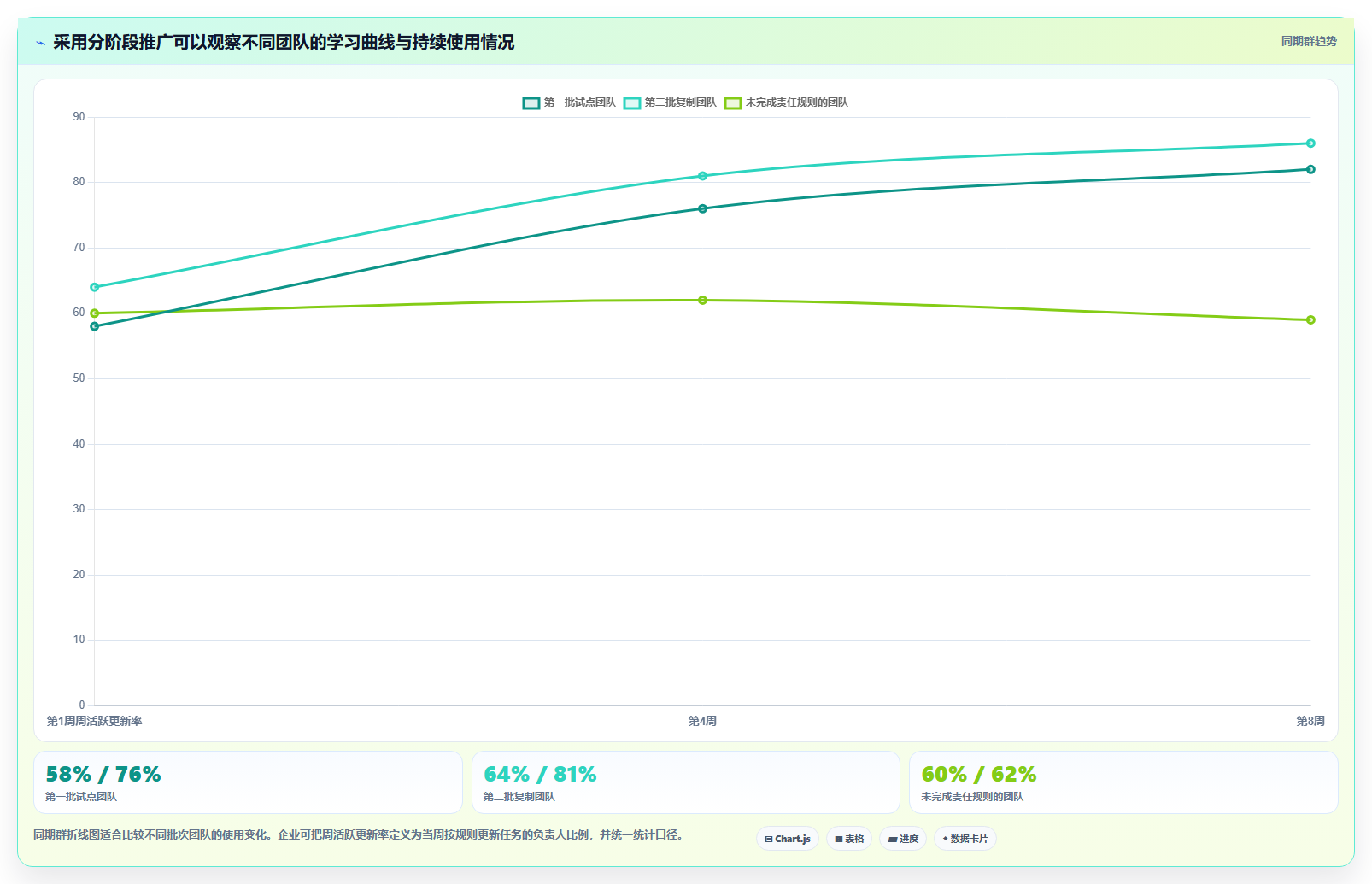Click the 58% / 76% stat value

click(103, 775)
